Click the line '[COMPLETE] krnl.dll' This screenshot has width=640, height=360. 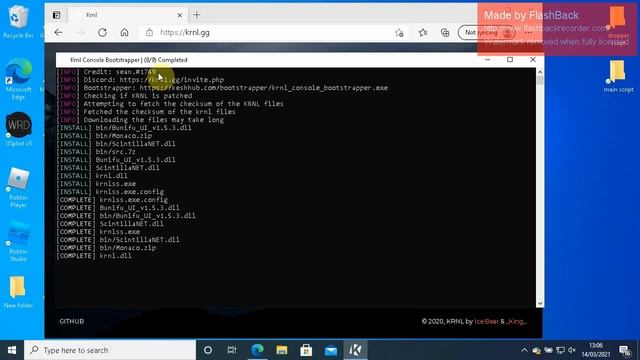click(94, 256)
